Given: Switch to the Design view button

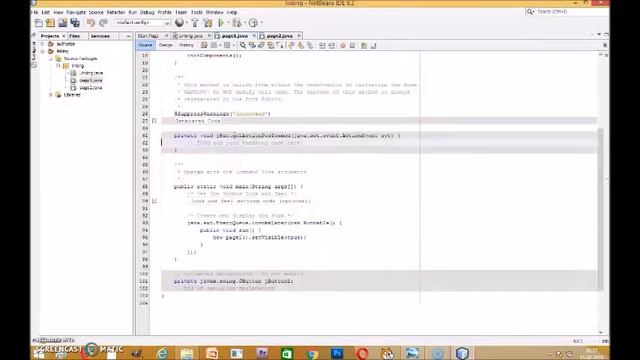Looking at the screenshot, I should tap(166, 45).
